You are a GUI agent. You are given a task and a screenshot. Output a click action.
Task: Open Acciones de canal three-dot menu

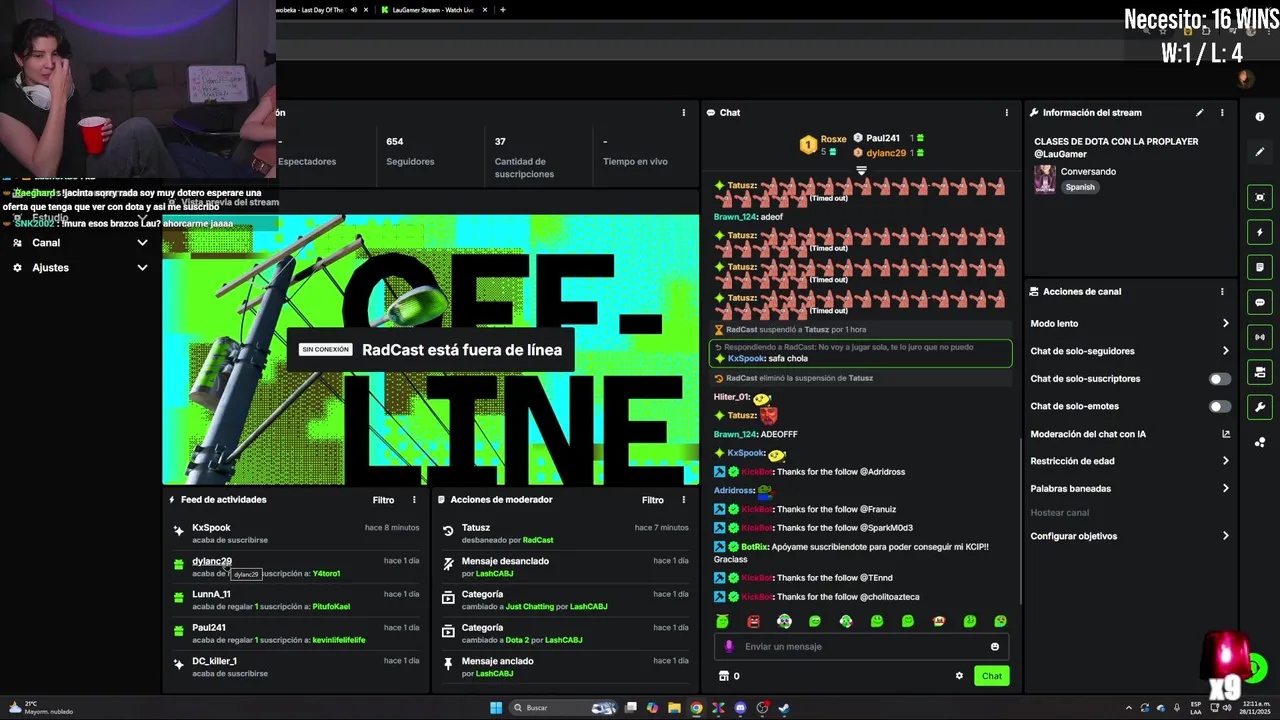tap(1222, 292)
